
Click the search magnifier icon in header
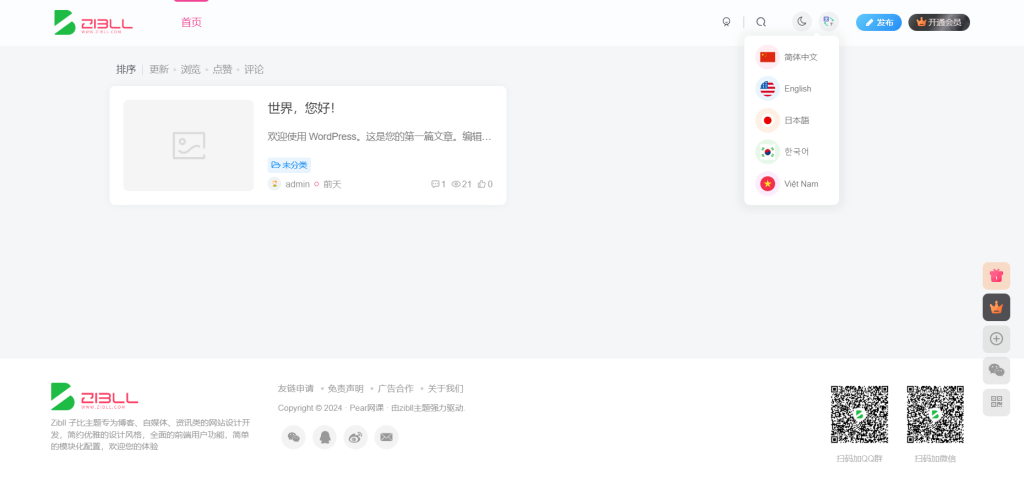pyautogui.click(x=761, y=22)
